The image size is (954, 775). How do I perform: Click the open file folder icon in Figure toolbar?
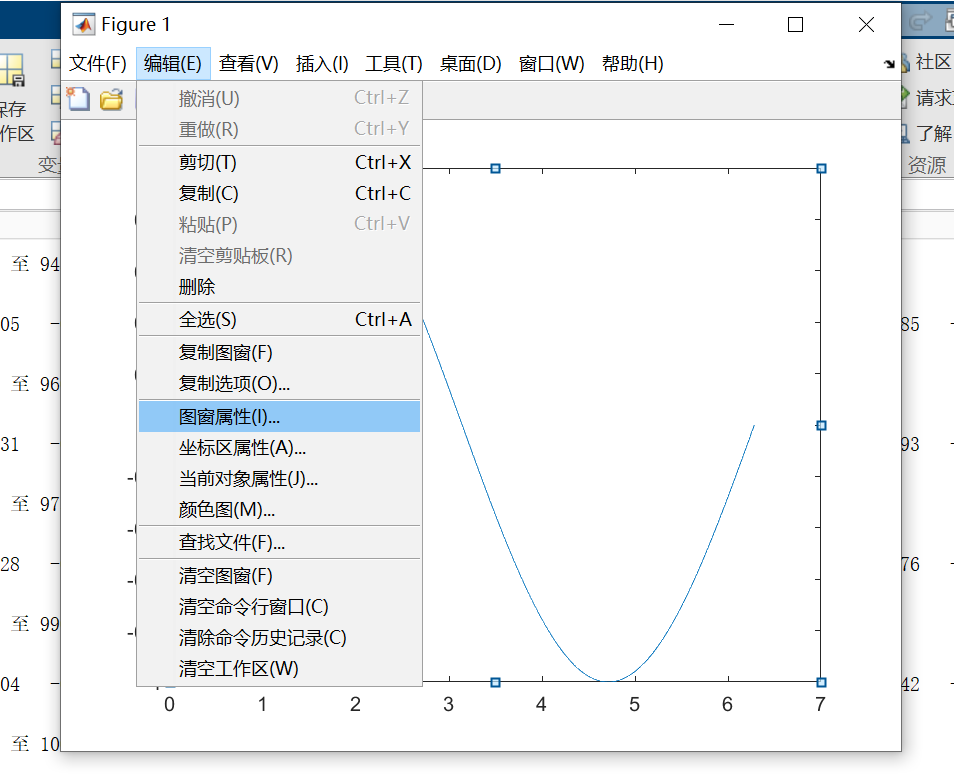(x=110, y=99)
